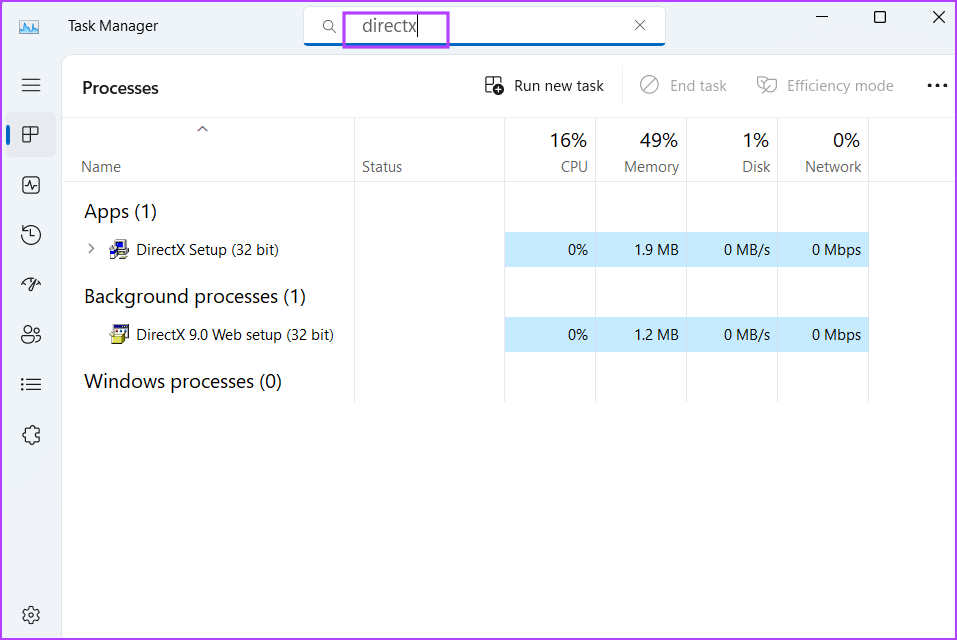Sort by the CPU column header

pos(551,151)
